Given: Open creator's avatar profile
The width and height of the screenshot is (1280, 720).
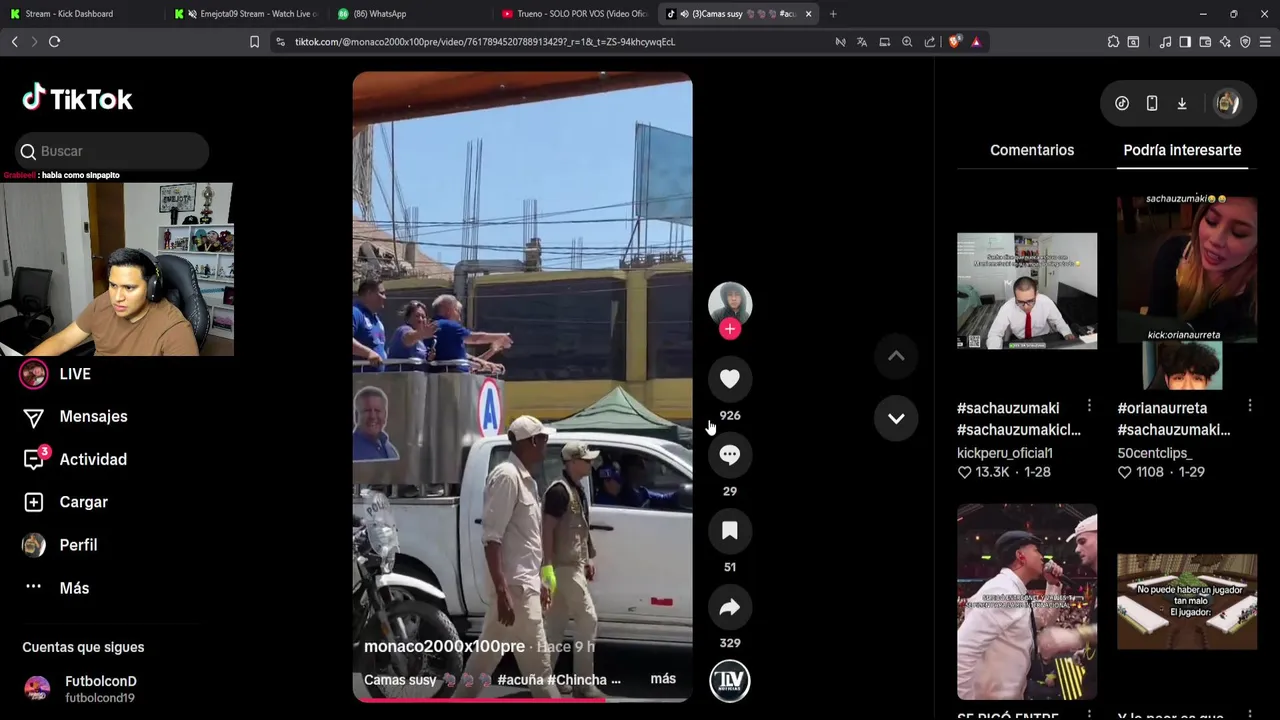Looking at the screenshot, I should click(x=730, y=303).
